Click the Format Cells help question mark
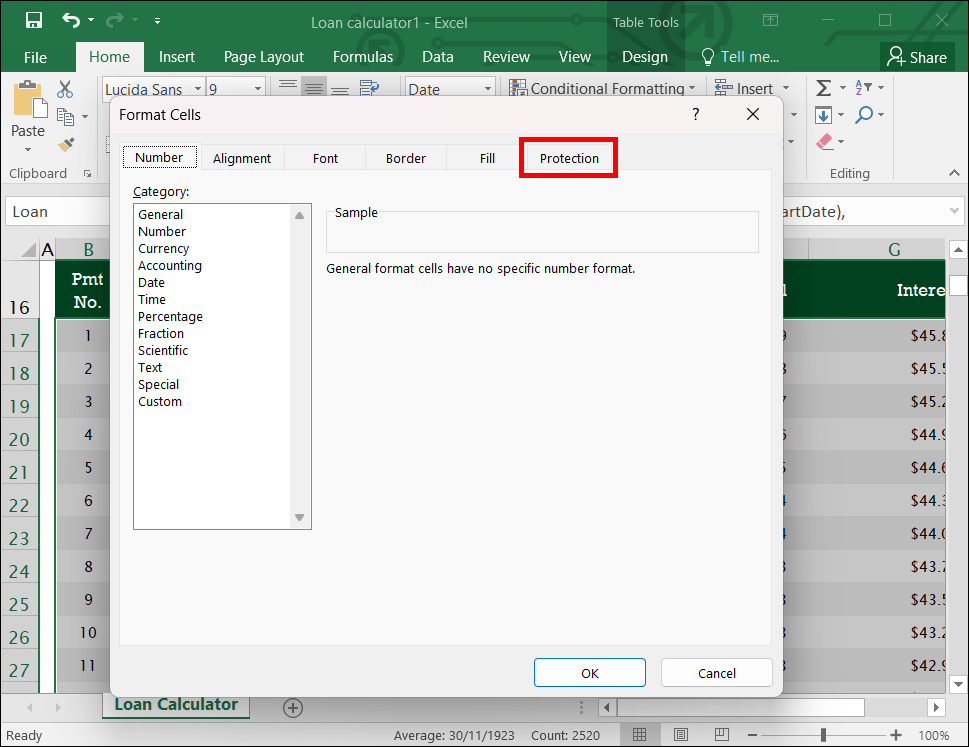This screenshot has height=747, width=969. 695,115
